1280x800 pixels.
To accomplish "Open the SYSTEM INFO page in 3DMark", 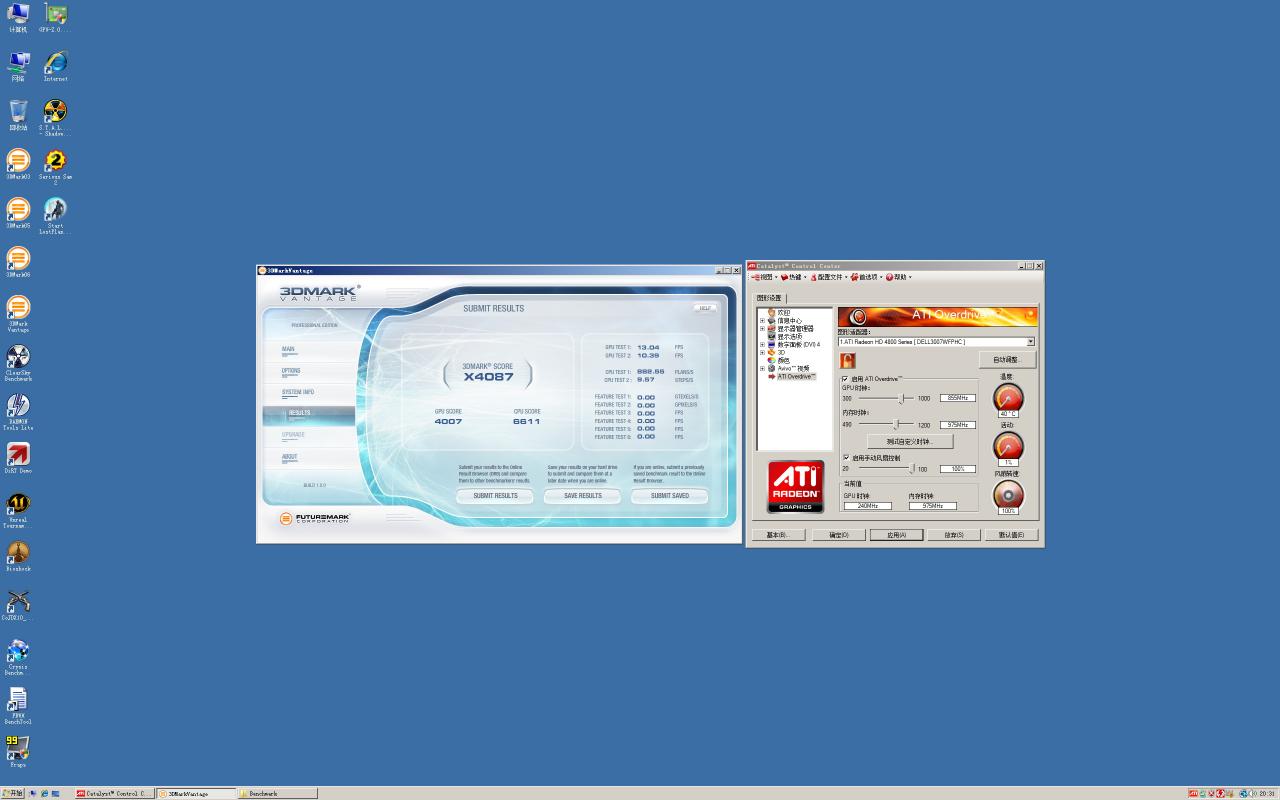I will [298, 392].
